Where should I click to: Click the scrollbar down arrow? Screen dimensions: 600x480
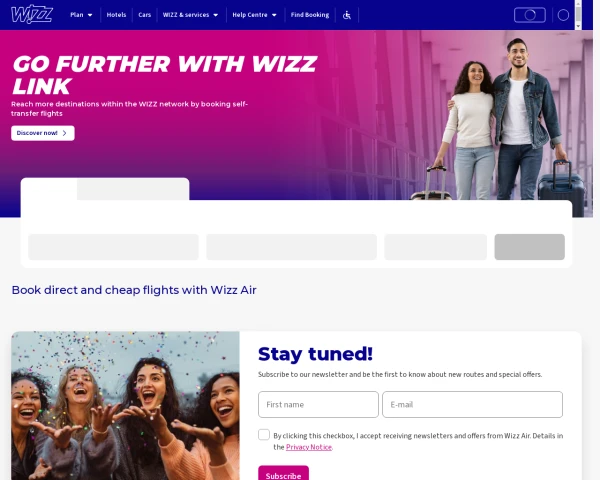coord(578,26)
